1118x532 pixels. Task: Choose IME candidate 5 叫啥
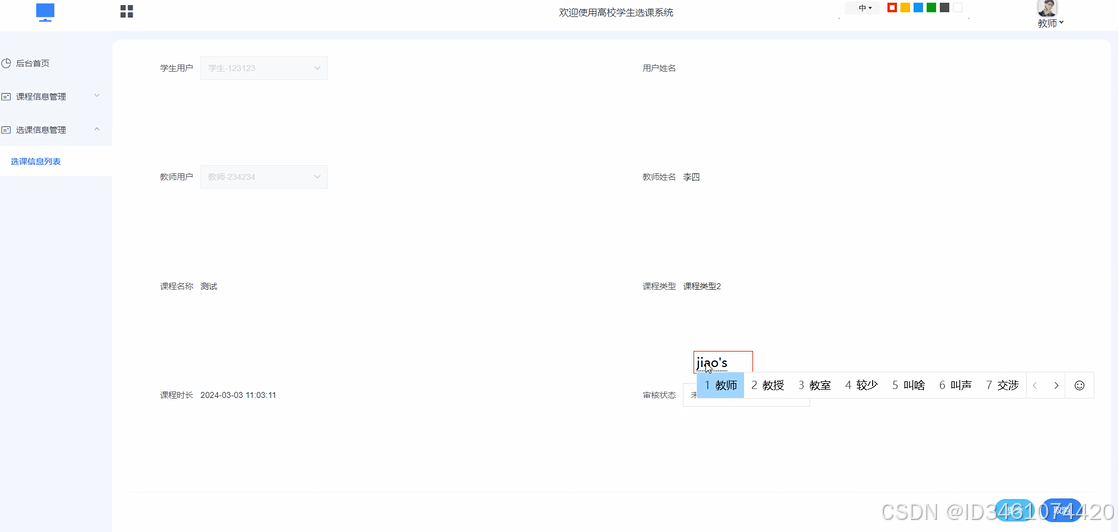click(908, 385)
